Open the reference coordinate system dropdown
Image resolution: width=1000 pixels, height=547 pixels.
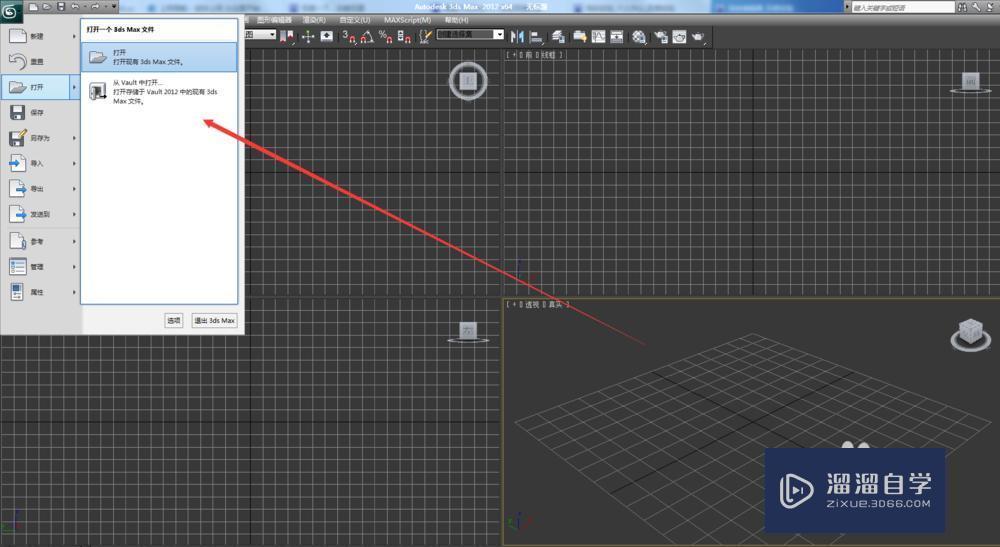(260, 34)
